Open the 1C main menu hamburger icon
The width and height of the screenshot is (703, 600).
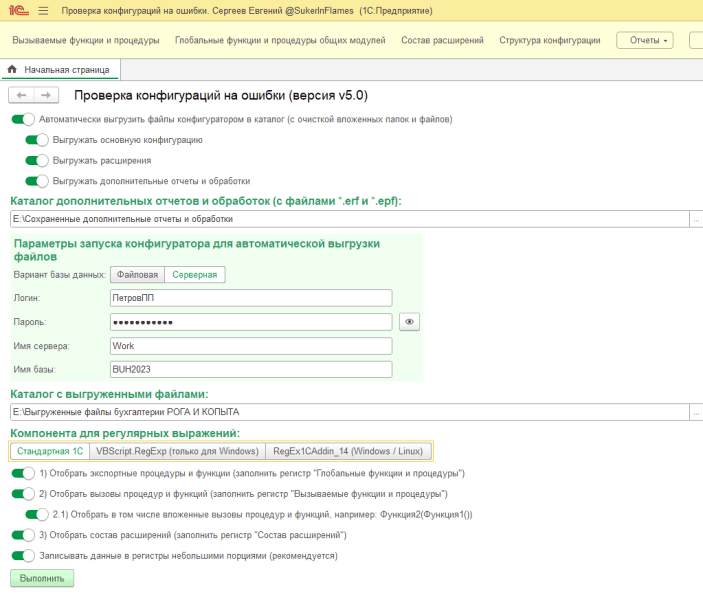(43, 10)
